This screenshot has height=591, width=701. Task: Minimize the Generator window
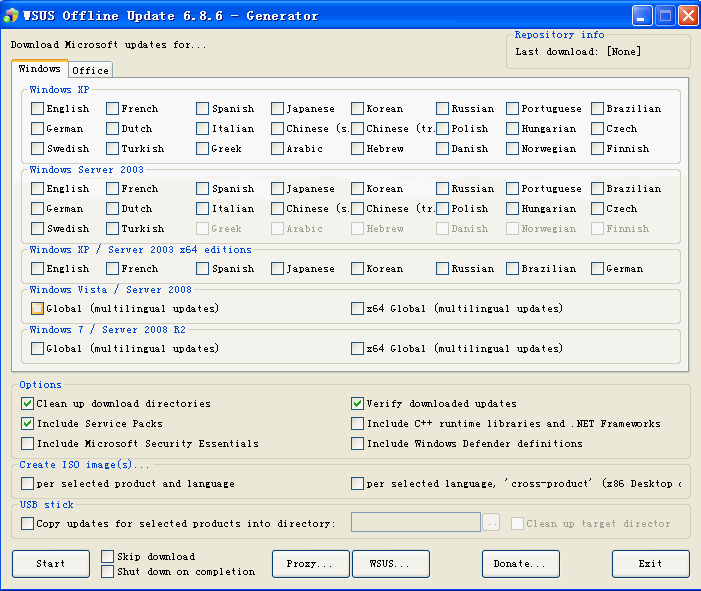[642, 16]
